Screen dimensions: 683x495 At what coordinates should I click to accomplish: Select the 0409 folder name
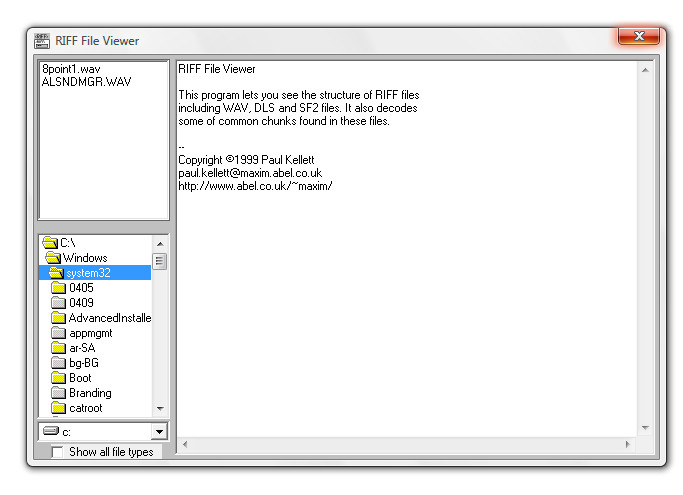(x=81, y=302)
